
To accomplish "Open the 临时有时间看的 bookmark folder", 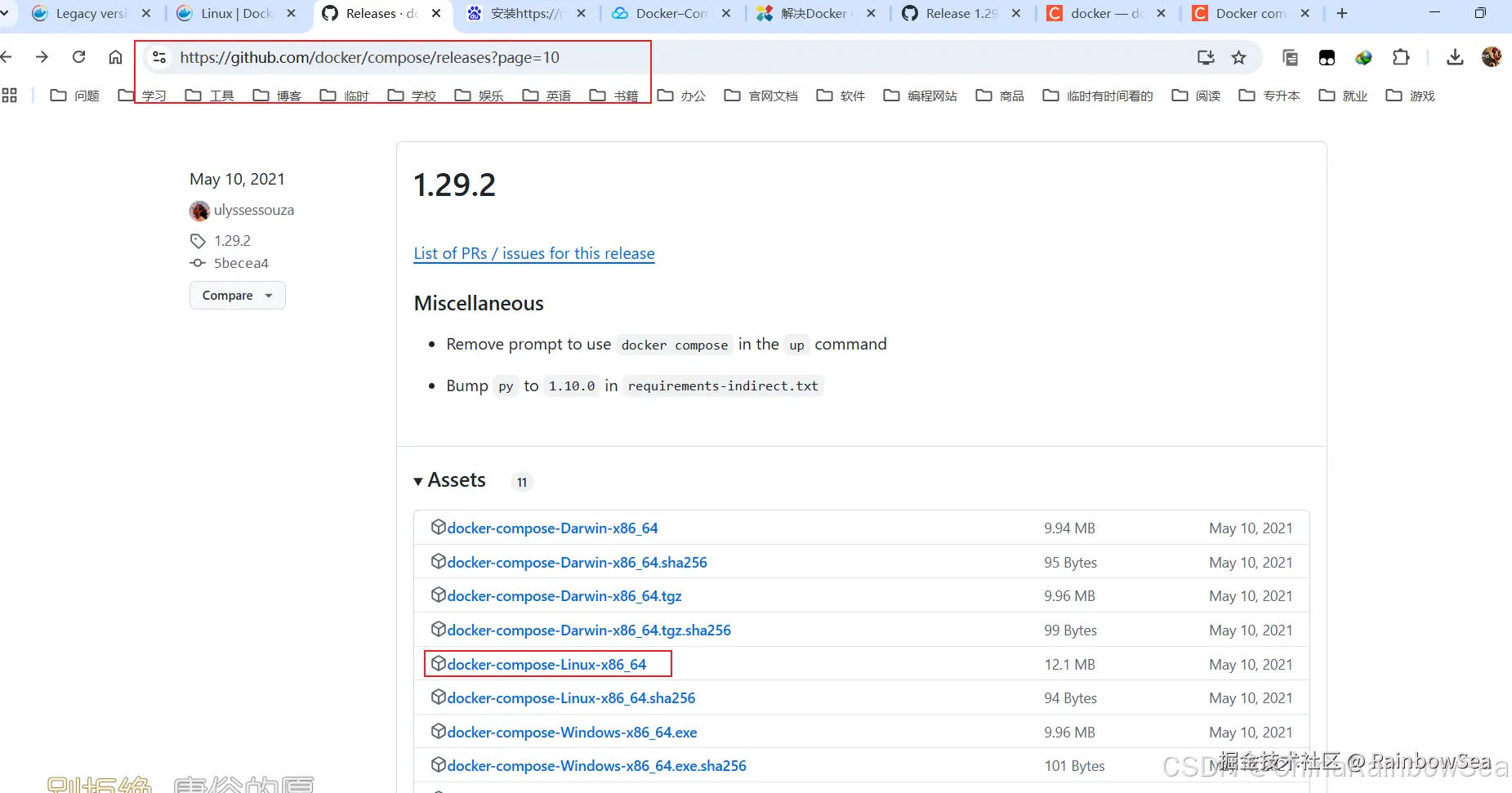I will click(x=1098, y=96).
